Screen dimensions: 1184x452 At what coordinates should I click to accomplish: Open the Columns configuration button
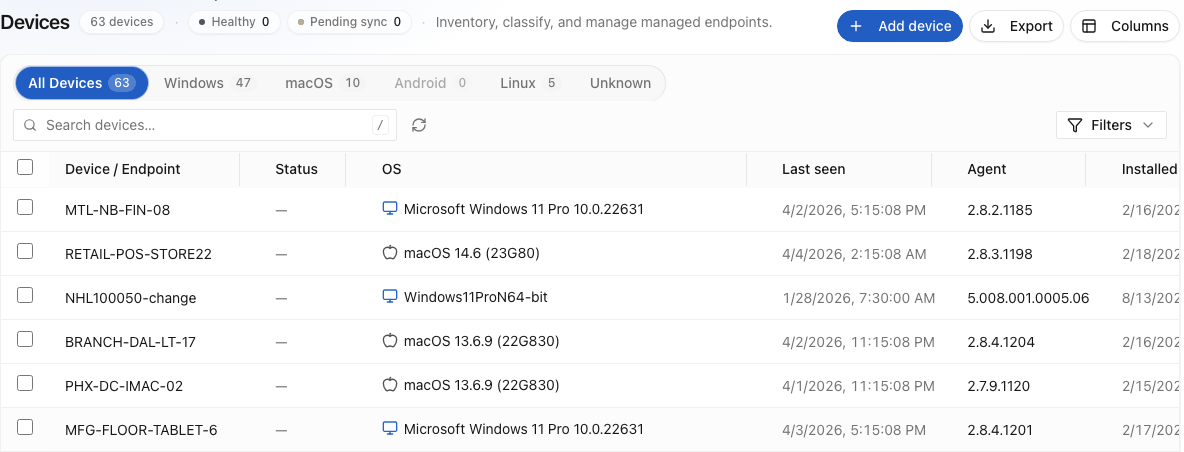[x=1125, y=26]
